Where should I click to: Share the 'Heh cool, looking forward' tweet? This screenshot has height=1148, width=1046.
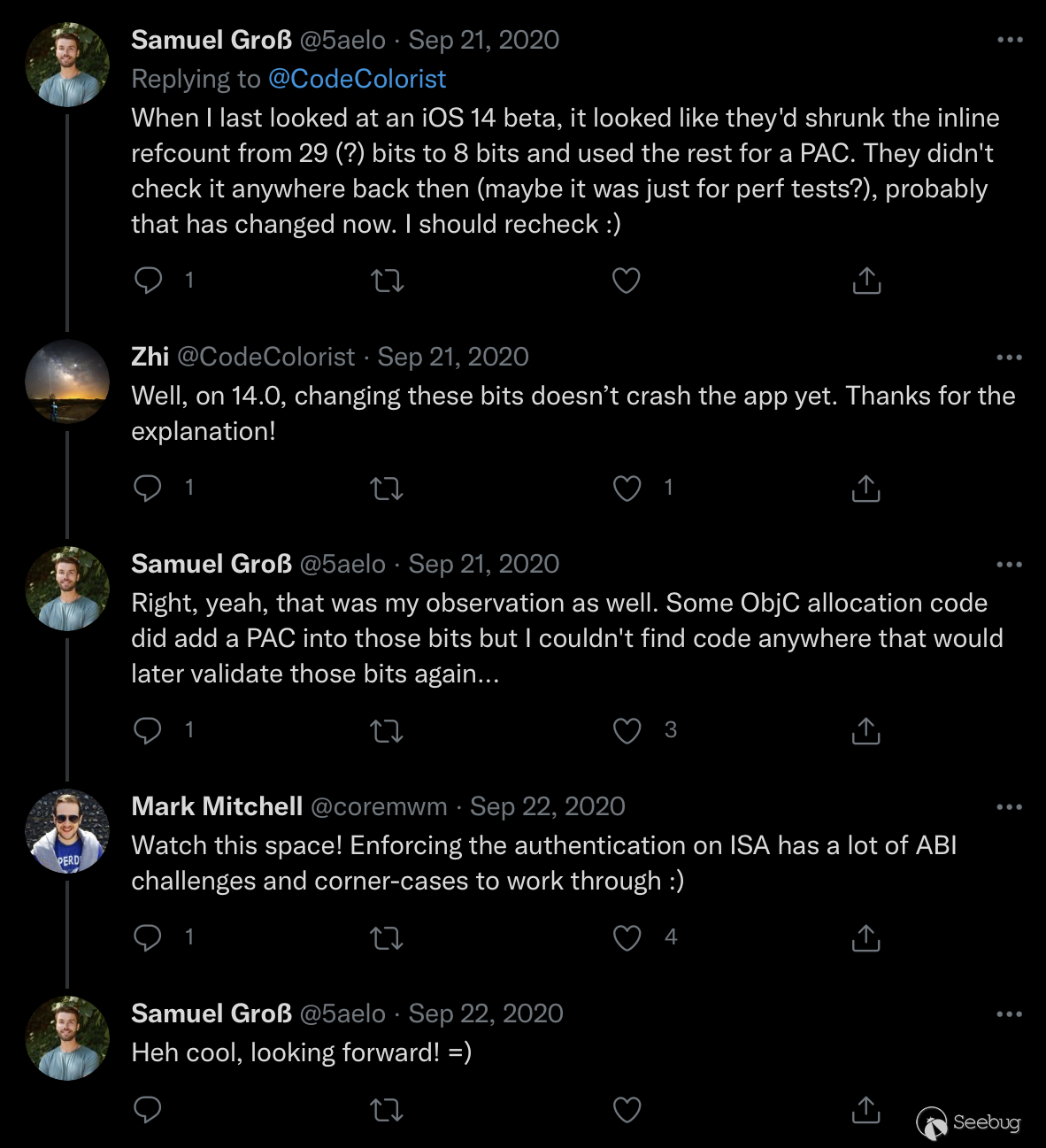click(866, 1109)
